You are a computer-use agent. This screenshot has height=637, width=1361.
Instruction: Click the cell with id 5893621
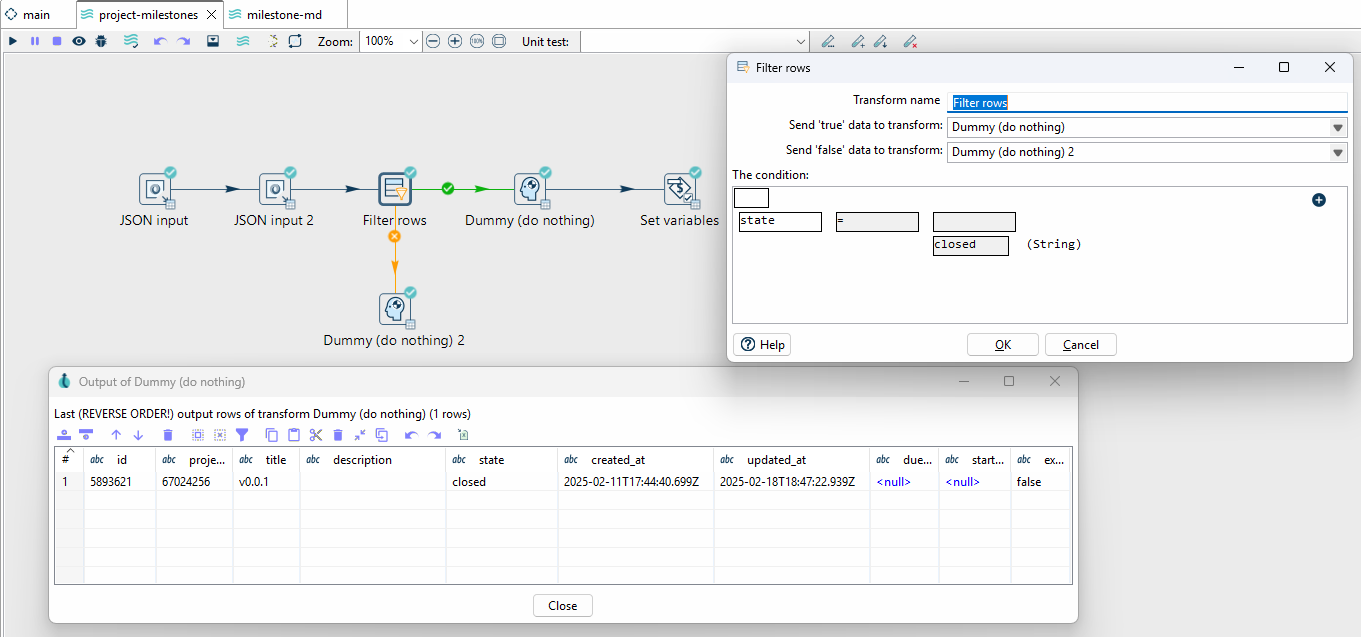[x=120, y=482]
